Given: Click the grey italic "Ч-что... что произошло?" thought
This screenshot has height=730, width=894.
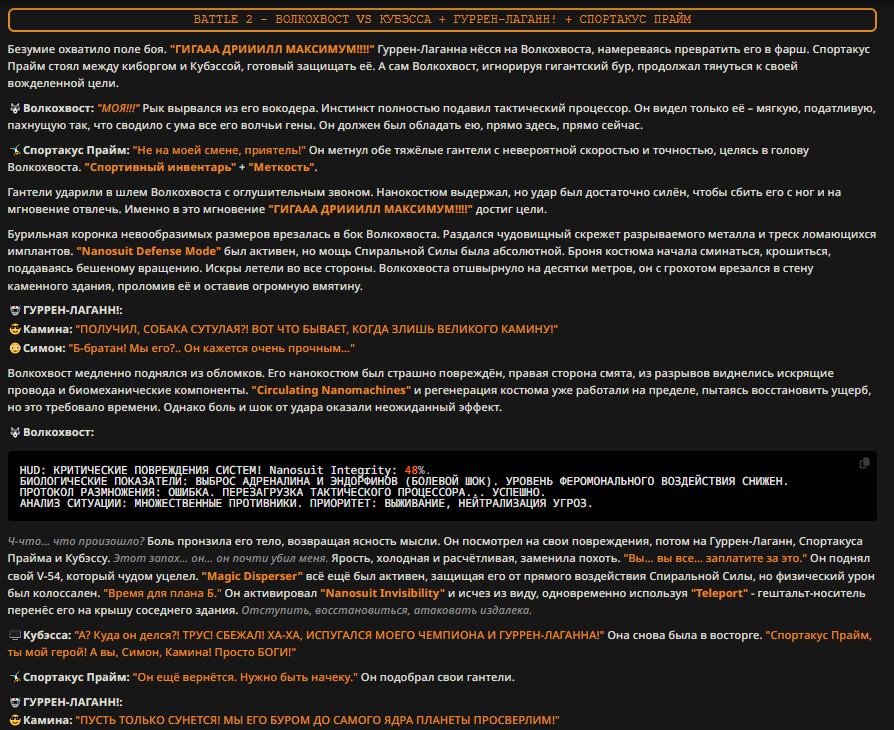Looking at the screenshot, I should click(76, 541).
